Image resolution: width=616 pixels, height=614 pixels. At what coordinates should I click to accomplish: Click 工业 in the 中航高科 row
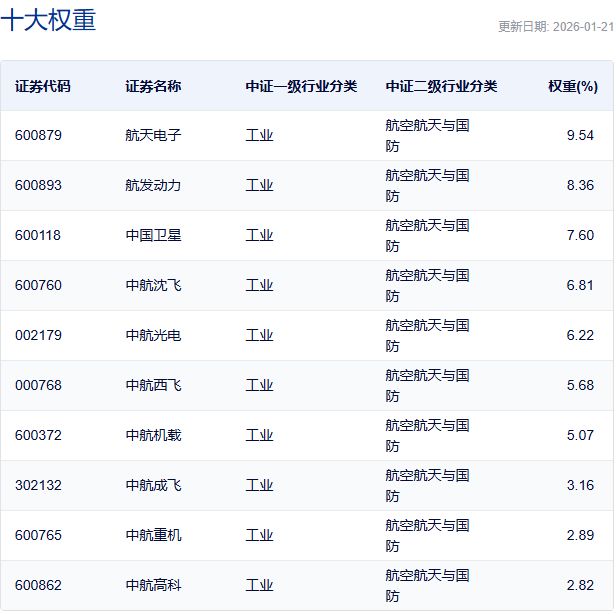pyautogui.click(x=259, y=585)
